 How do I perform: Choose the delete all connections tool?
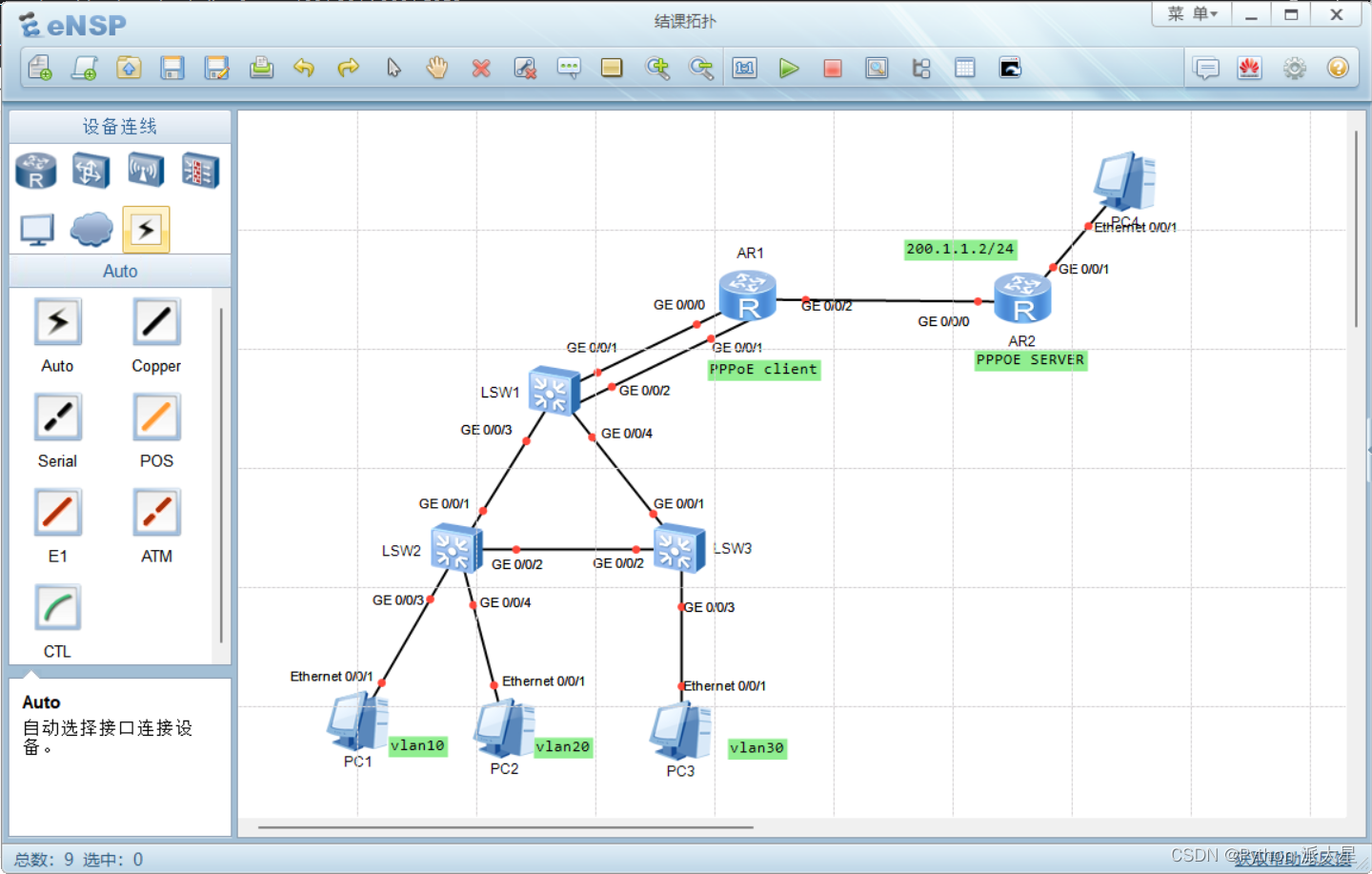coord(525,68)
